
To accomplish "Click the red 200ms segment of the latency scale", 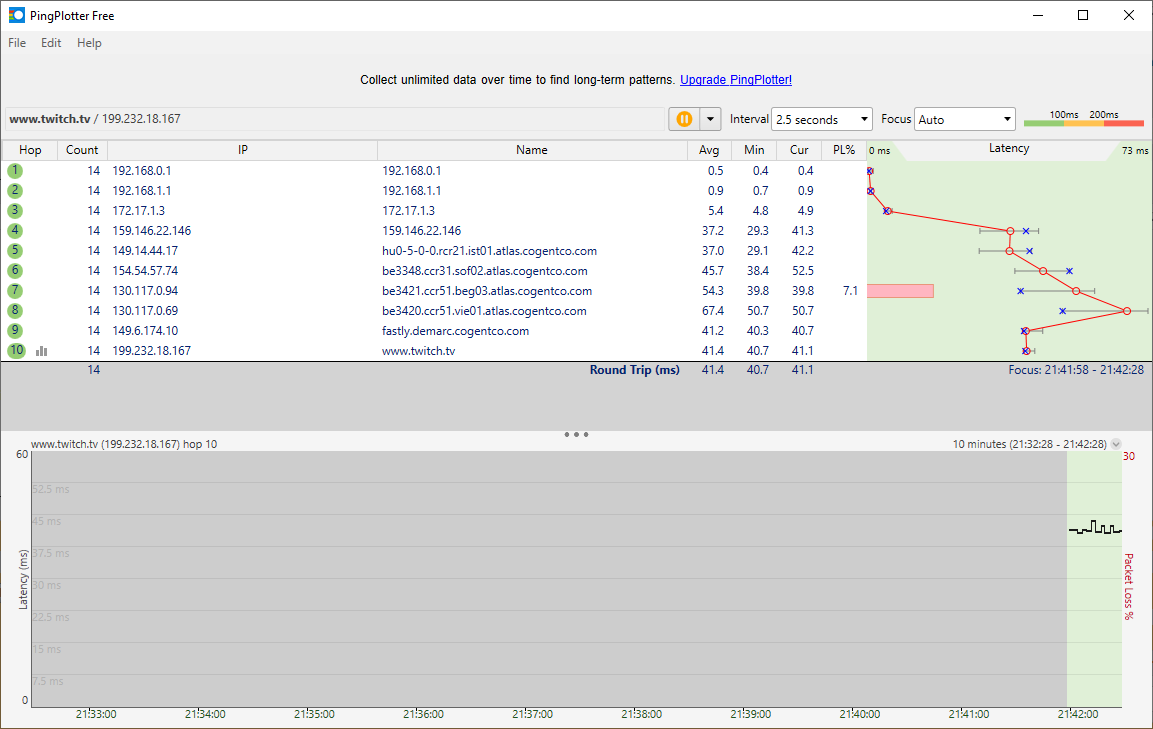I will pyautogui.click(x=1124, y=124).
